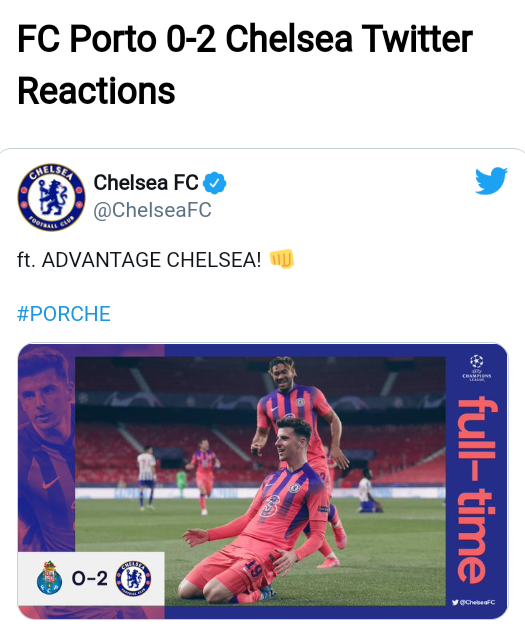Open the #PORCHE hashtag link
The height and width of the screenshot is (632, 525).
coord(64,314)
